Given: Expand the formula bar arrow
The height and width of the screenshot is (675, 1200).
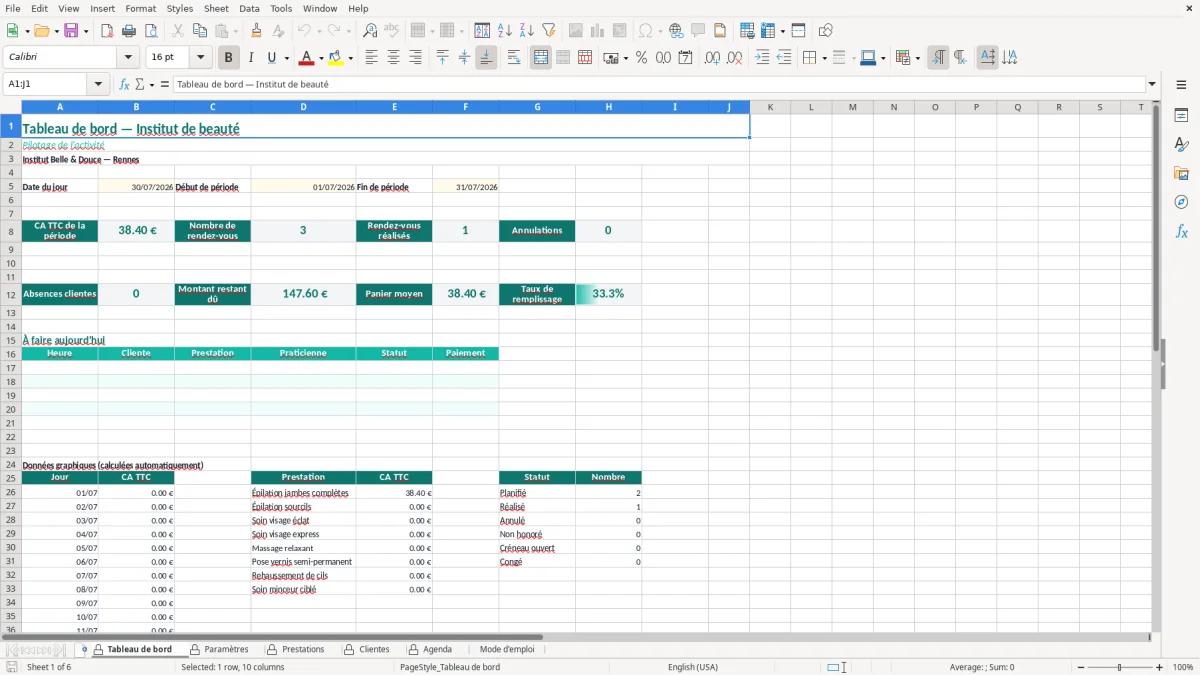Looking at the screenshot, I should pos(1152,85).
